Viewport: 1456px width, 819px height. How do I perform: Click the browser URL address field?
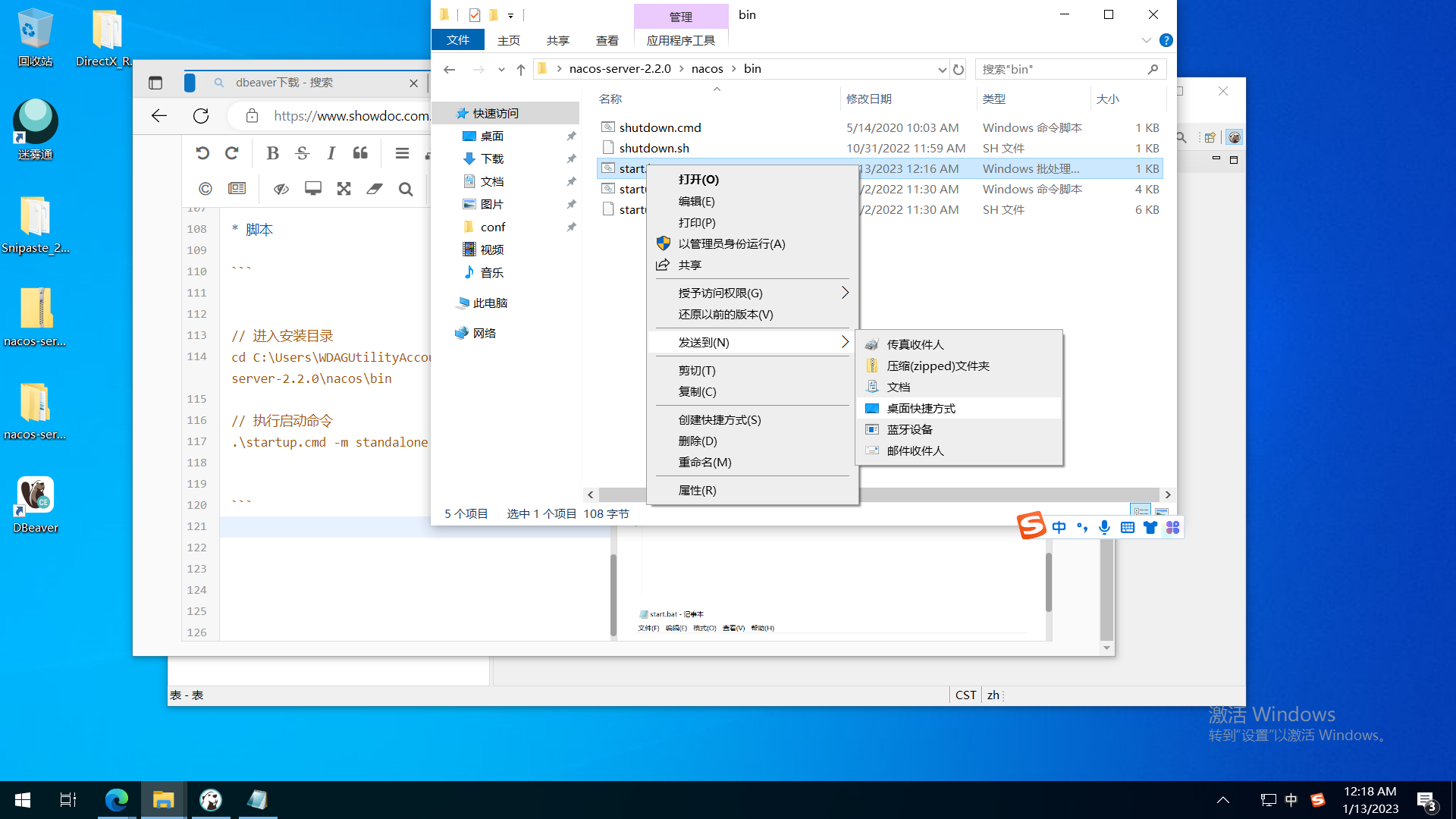(x=350, y=115)
